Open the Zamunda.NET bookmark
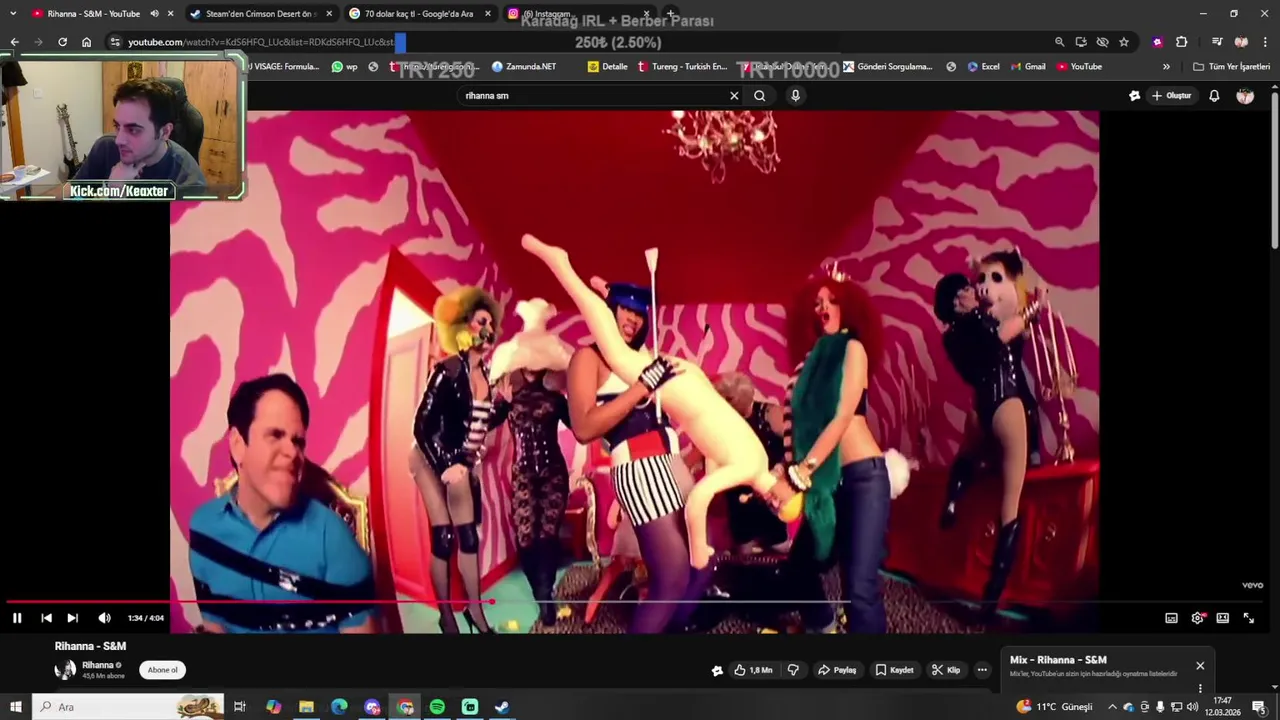 click(x=524, y=67)
